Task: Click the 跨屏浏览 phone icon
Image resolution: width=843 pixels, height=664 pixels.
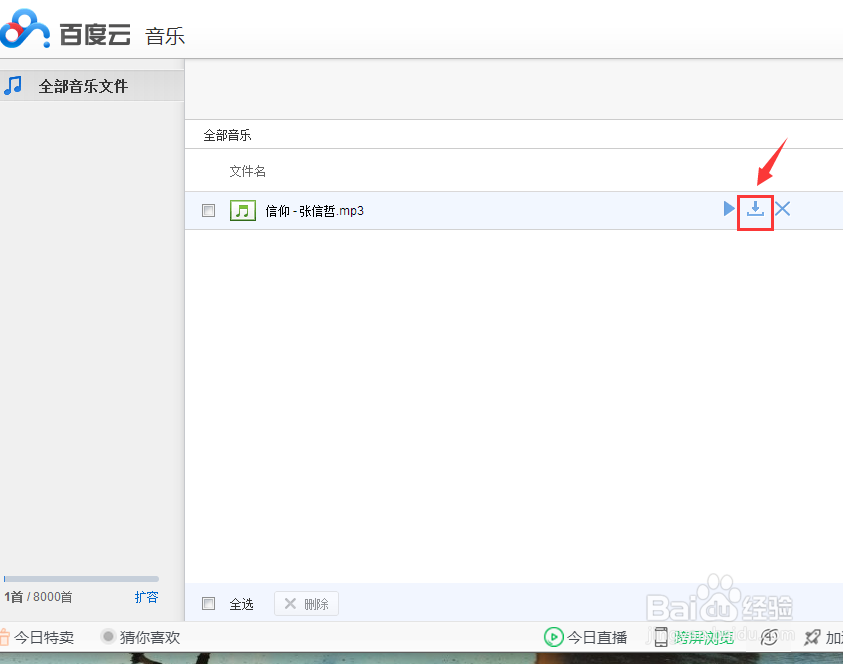Action: tap(661, 637)
